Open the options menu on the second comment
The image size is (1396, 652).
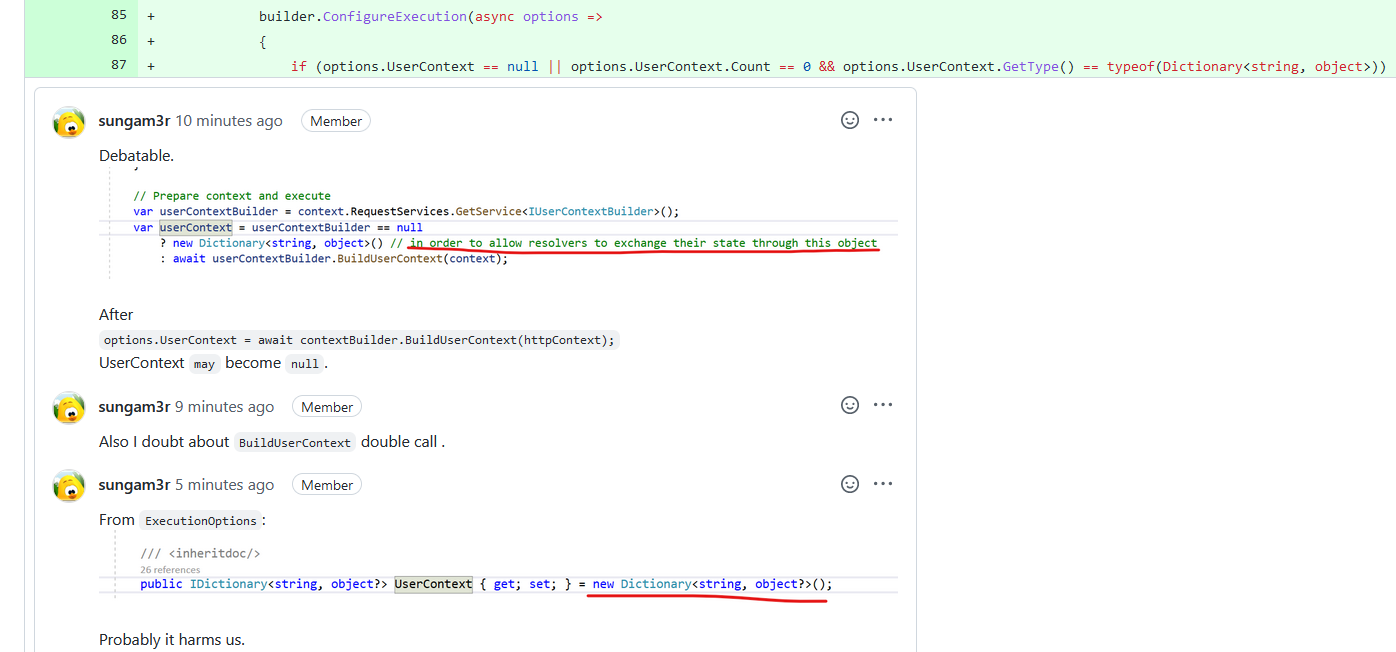point(883,404)
